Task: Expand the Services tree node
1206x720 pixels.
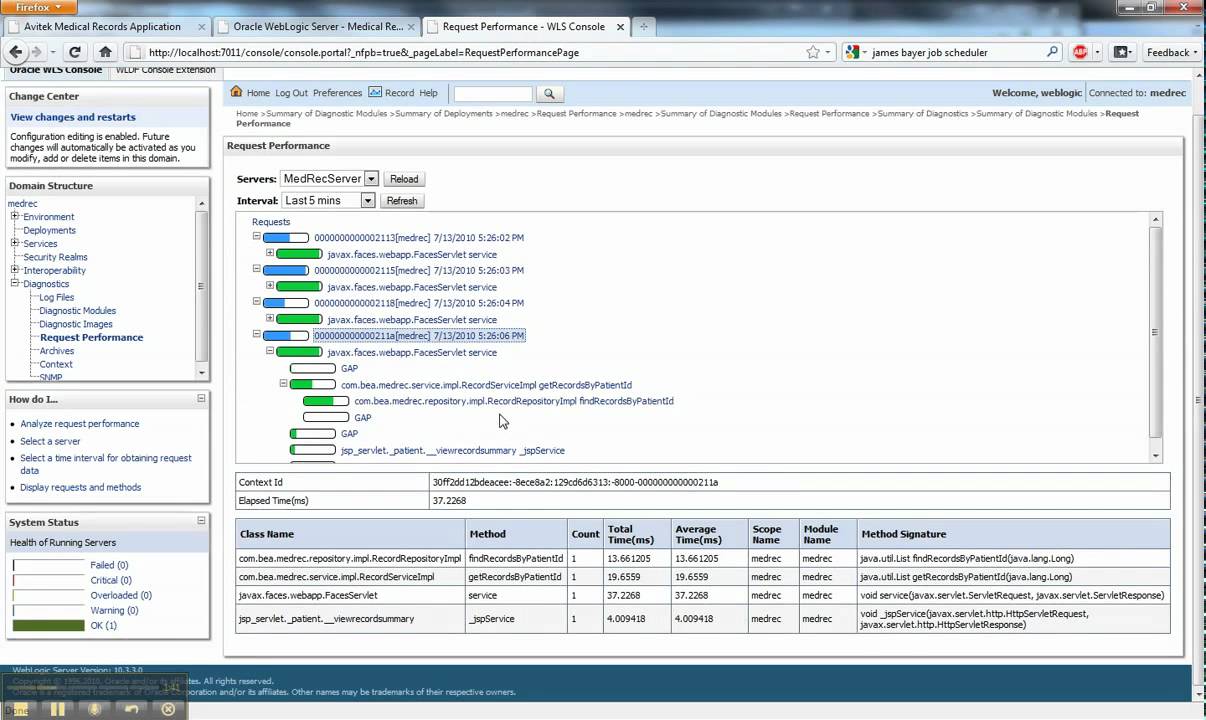Action: (x=15, y=243)
